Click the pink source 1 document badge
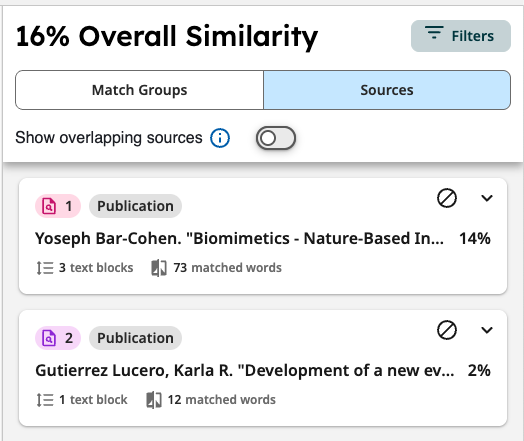Viewport: 524px width, 441px height. point(58,206)
